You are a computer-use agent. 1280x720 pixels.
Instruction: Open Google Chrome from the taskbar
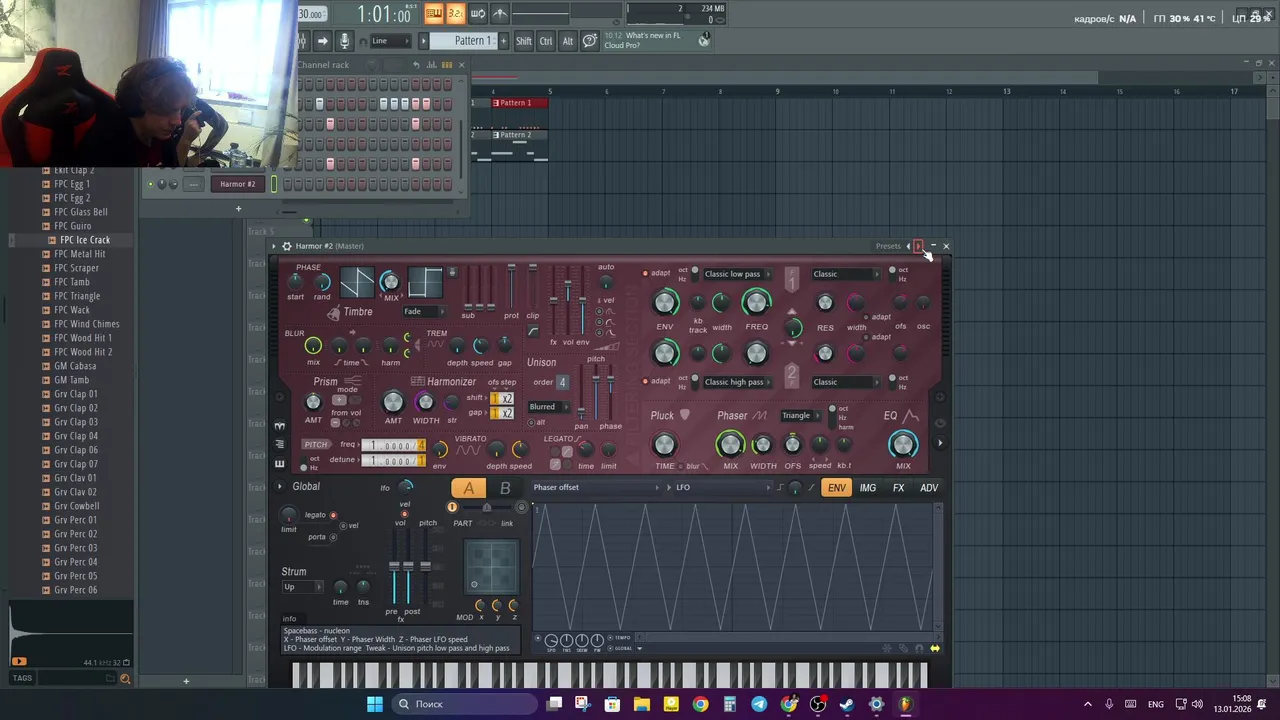[700, 704]
